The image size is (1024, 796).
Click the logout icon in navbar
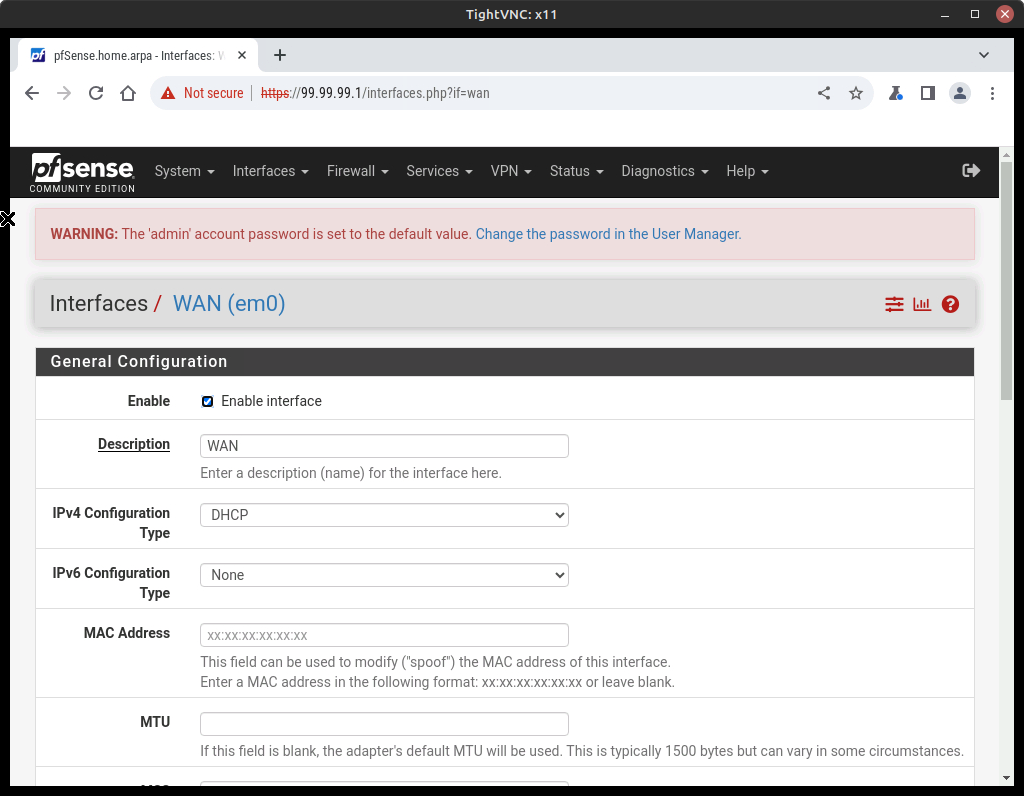[971, 171]
